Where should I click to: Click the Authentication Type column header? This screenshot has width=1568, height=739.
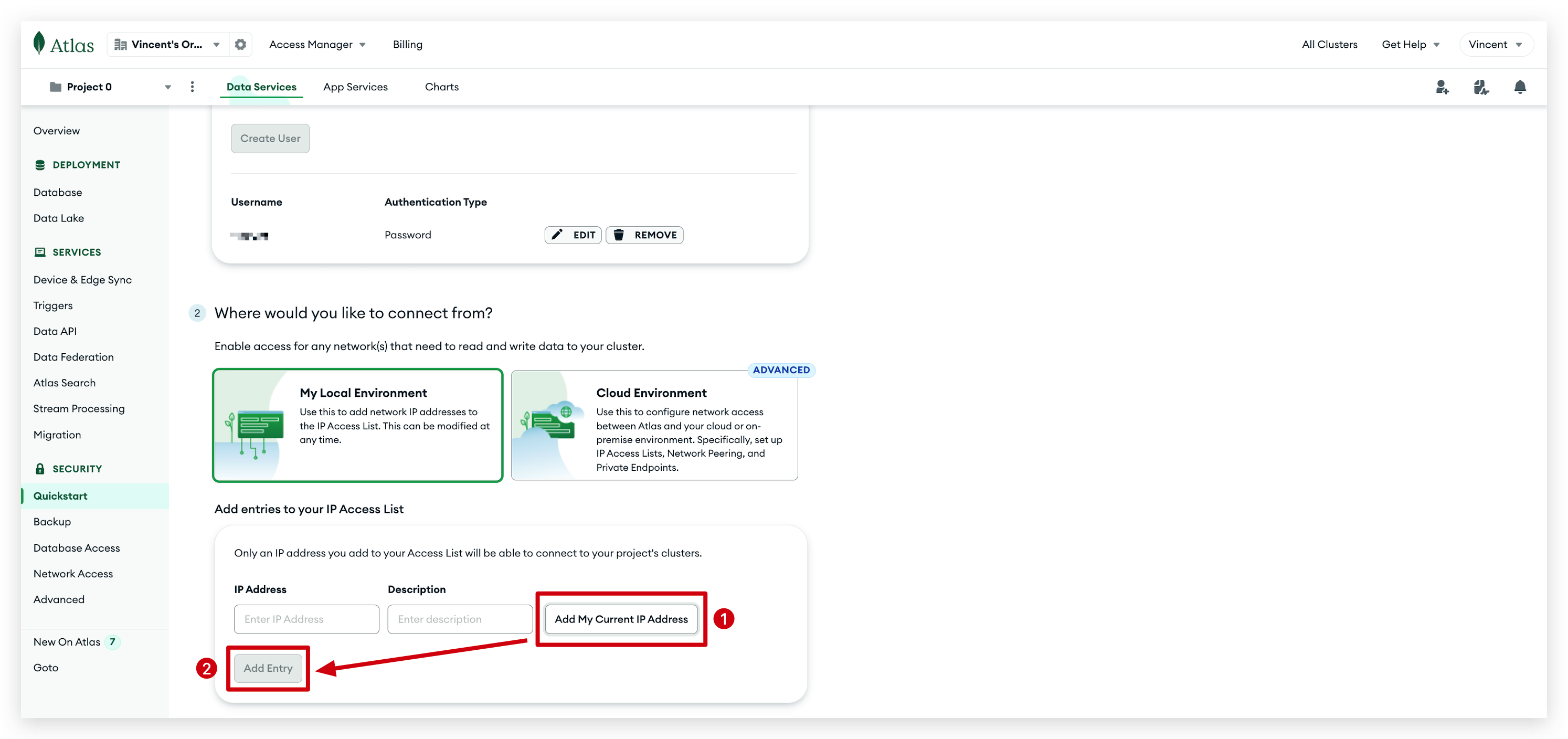tap(435, 202)
